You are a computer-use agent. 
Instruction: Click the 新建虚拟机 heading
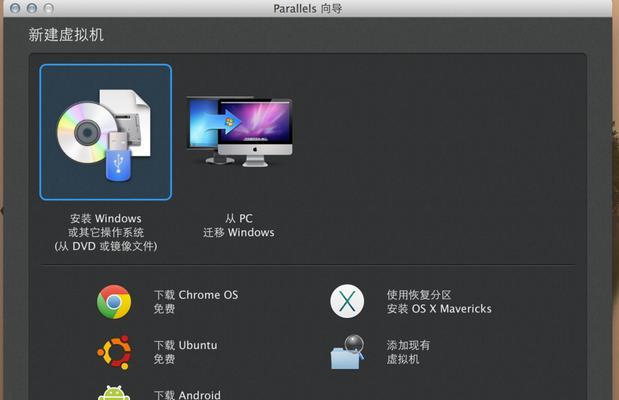[66, 35]
